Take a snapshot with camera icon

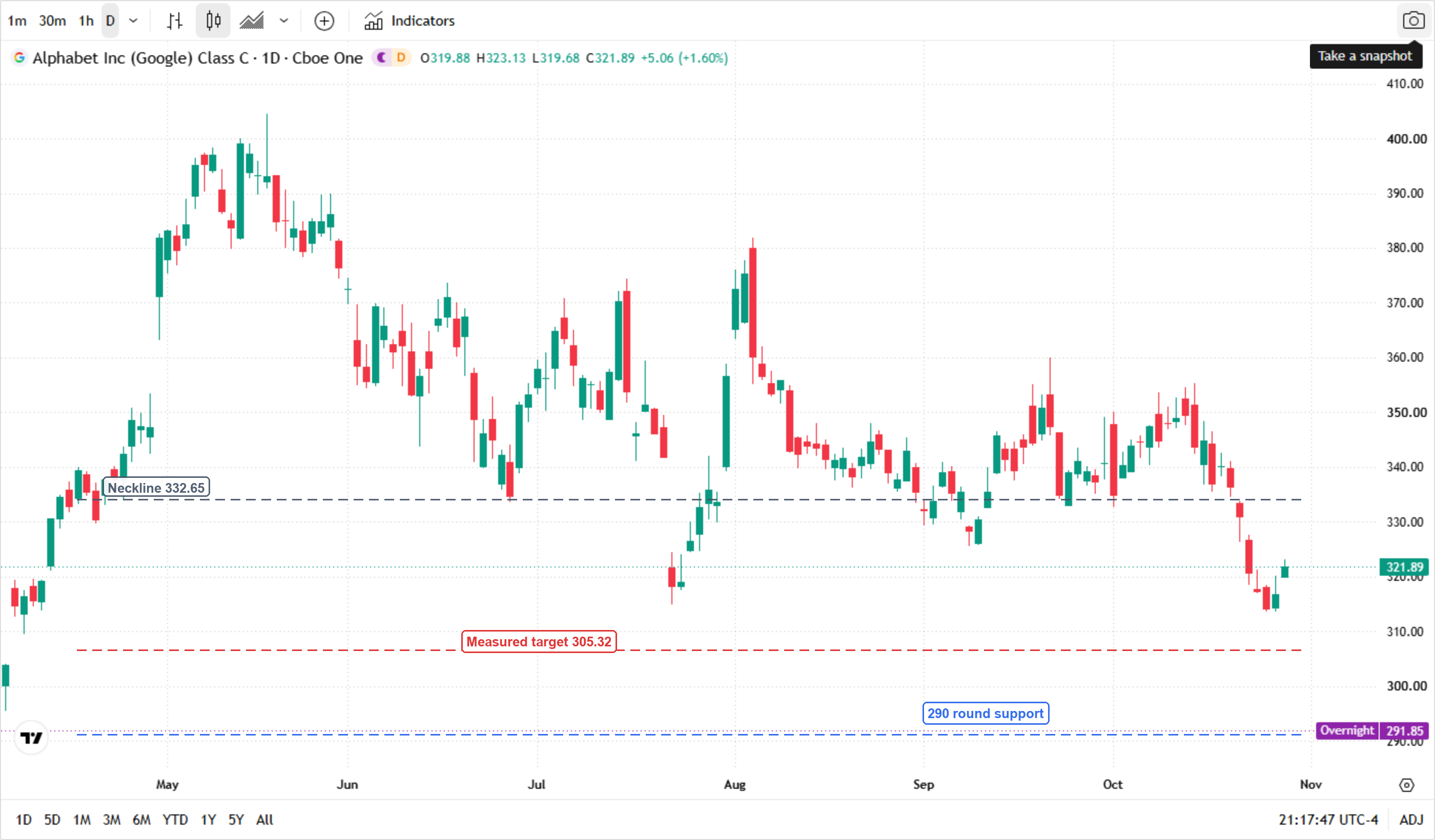coord(1414,21)
